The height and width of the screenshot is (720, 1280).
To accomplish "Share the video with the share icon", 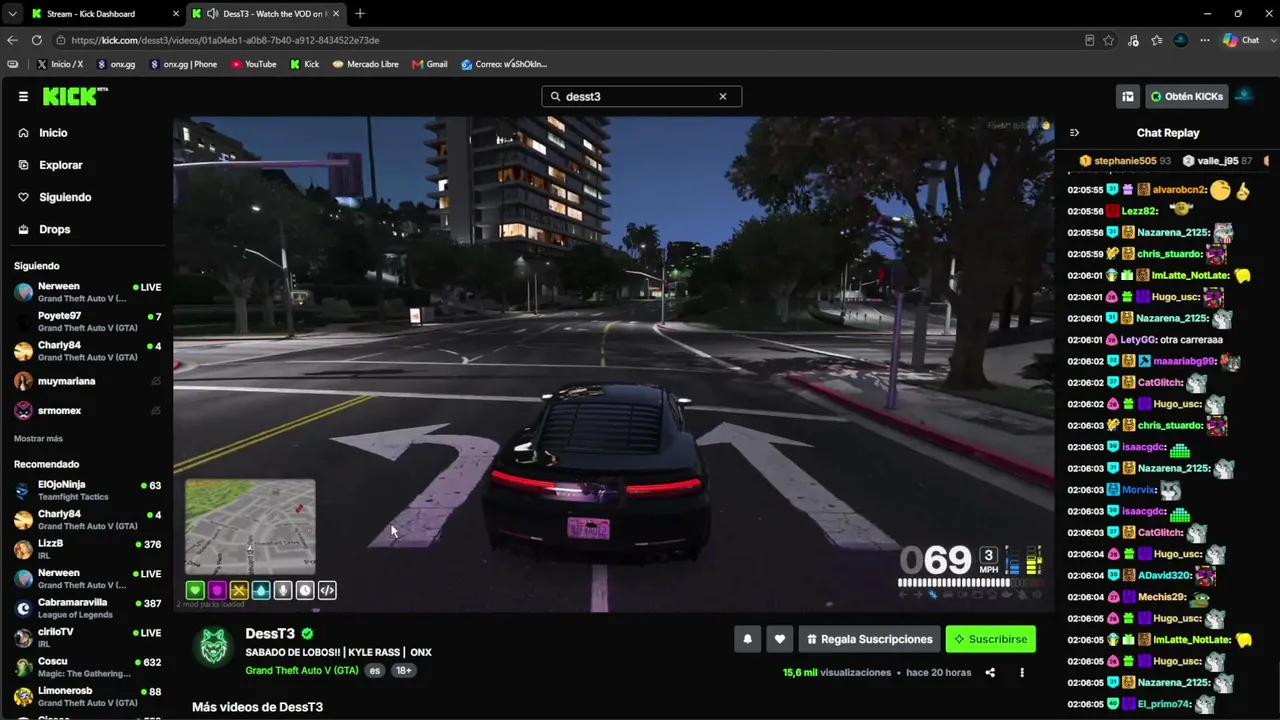I will 990,673.
